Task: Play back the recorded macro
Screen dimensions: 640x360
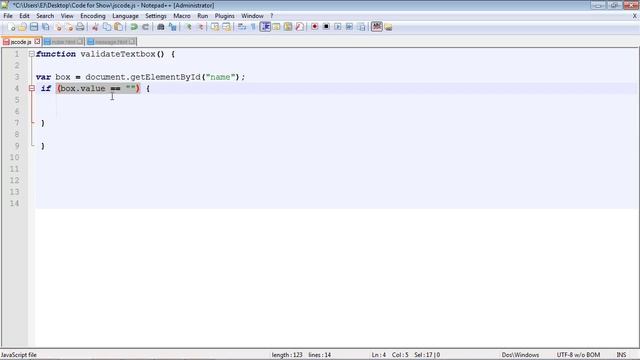Action: point(338,27)
